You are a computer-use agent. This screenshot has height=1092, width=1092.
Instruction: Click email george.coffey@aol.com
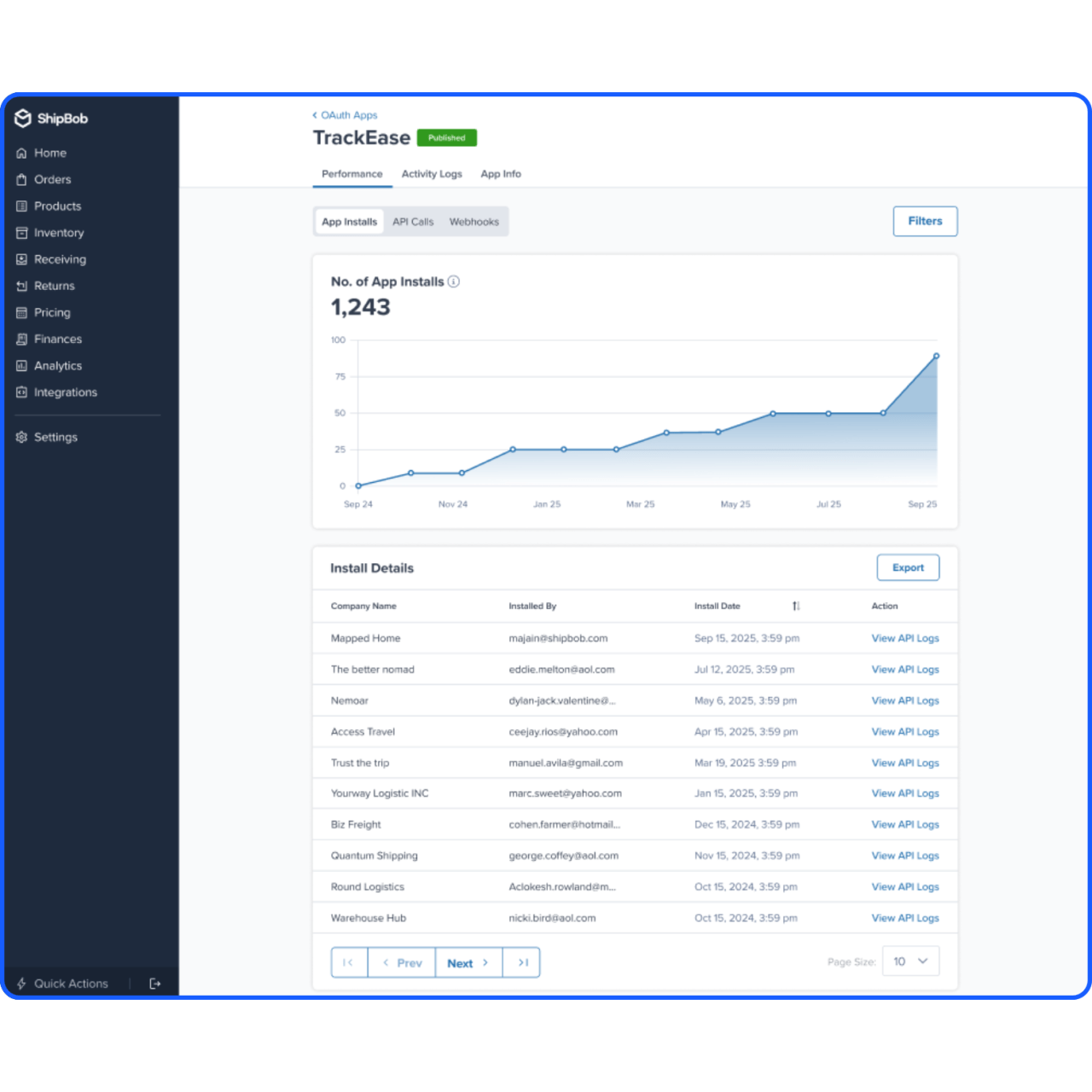(563, 856)
